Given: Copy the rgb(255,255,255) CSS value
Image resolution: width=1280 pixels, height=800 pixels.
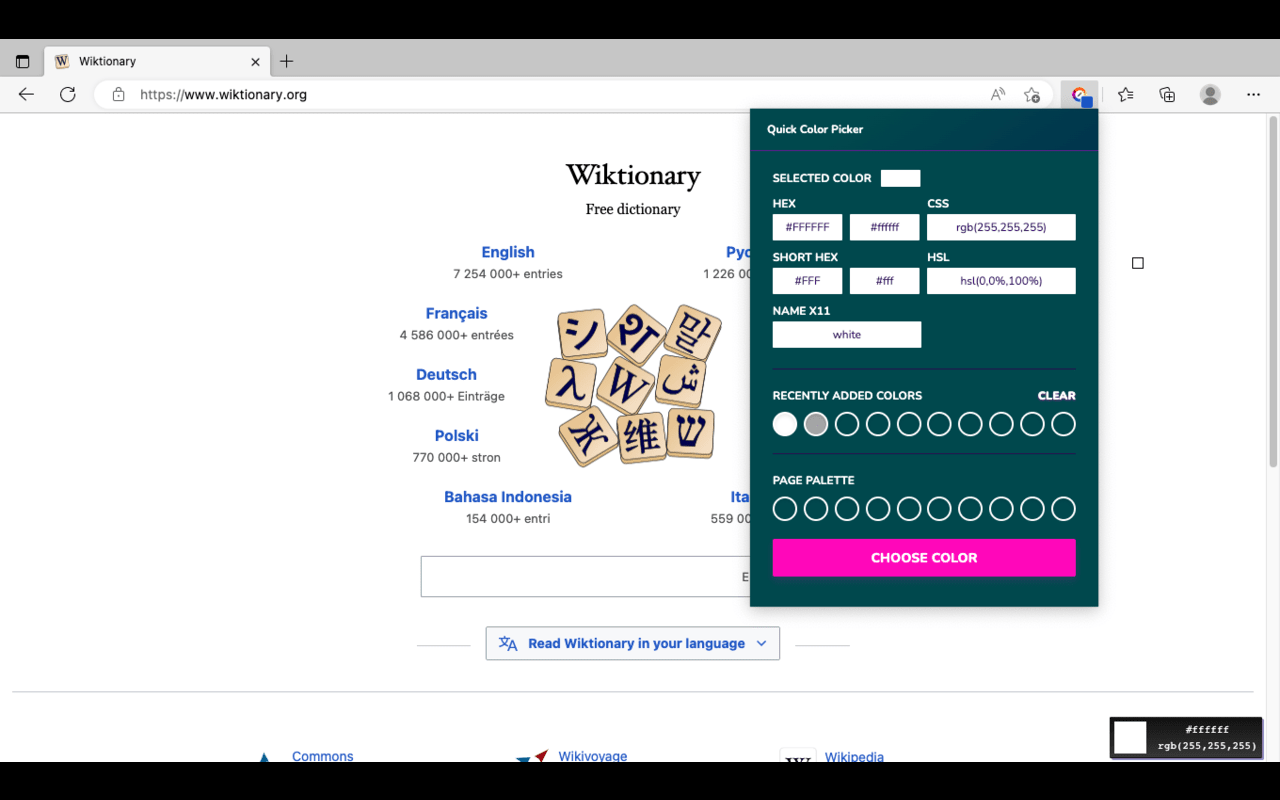Looking at the screenshot, I should pyautogui.click(x=1001, y=227).
